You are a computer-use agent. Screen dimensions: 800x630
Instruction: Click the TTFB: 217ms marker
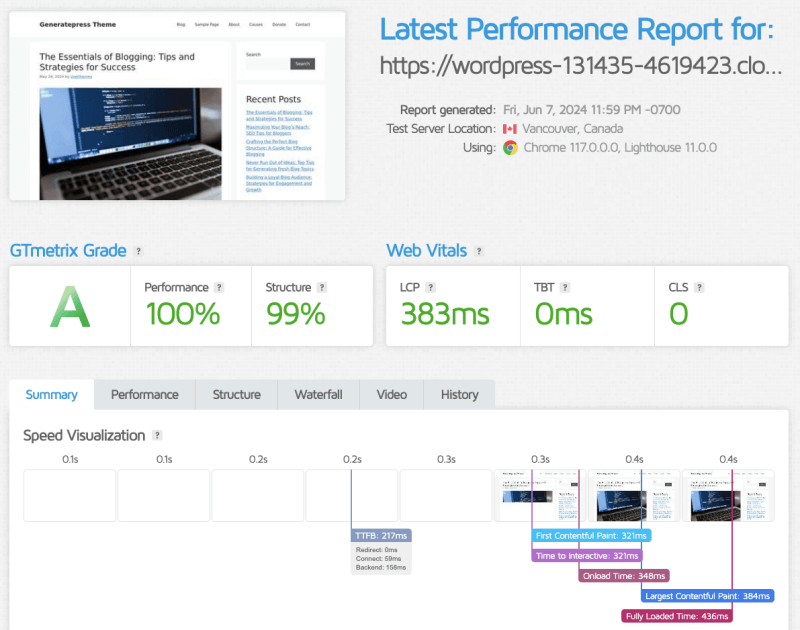(381, 536)
